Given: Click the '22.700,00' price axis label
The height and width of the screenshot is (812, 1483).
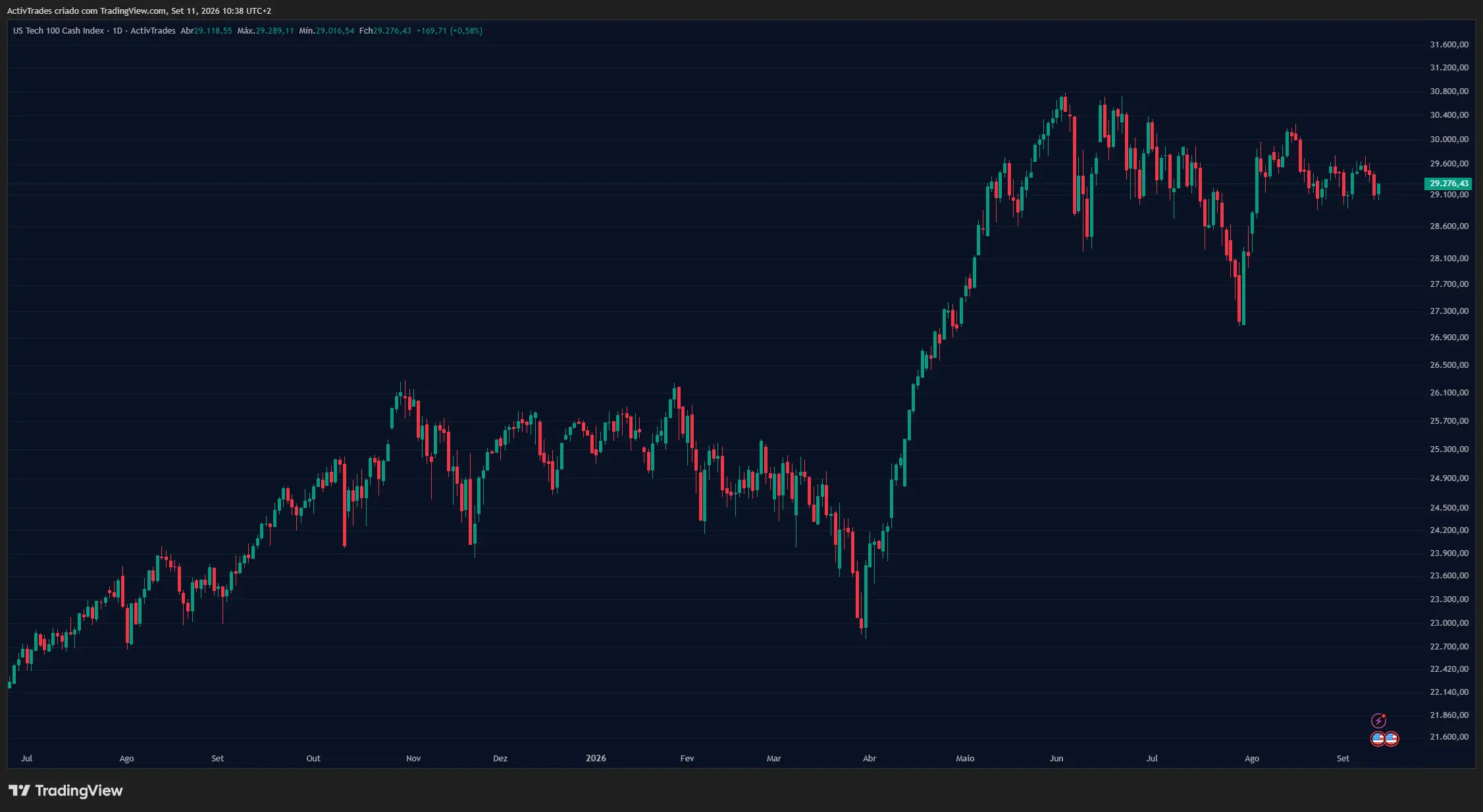Looking at the screenshot, I should pos(1449,647).
